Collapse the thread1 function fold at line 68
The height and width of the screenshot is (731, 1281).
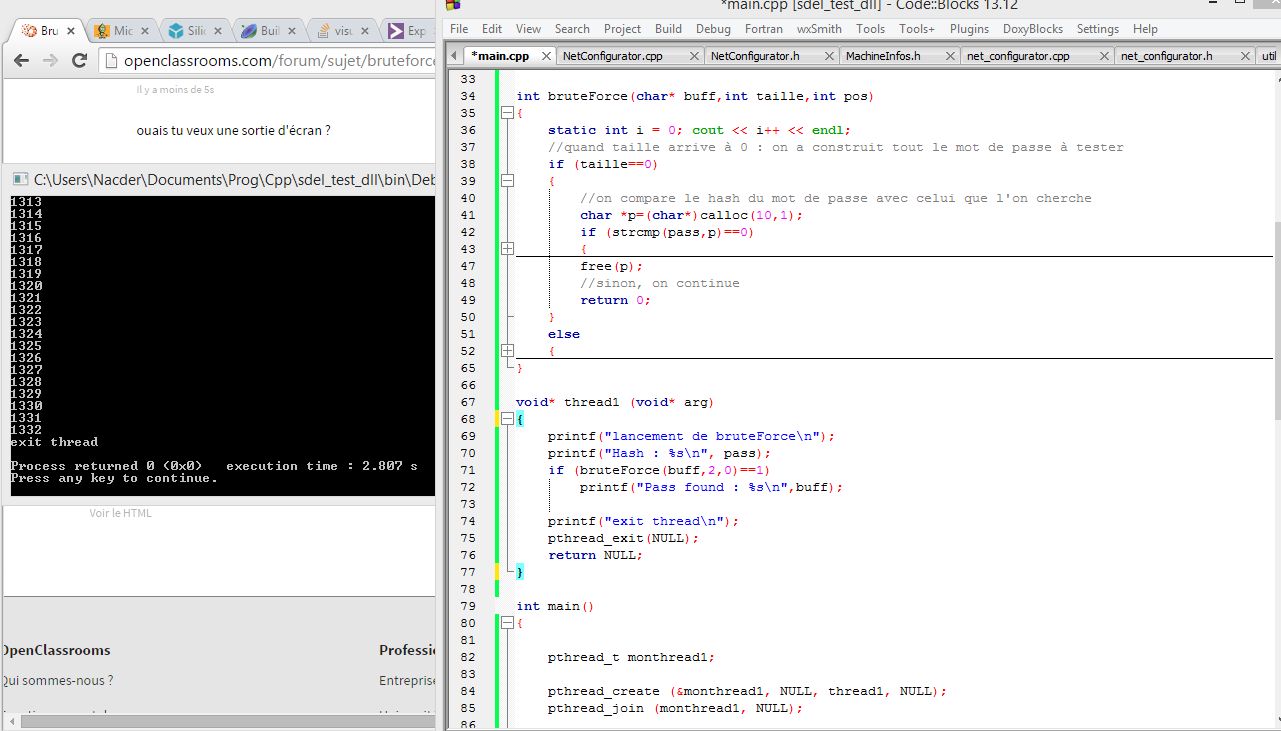(507, 419)
